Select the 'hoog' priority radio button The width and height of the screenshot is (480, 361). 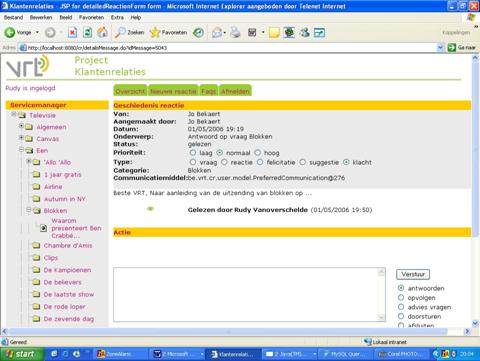tap(258, 153)
